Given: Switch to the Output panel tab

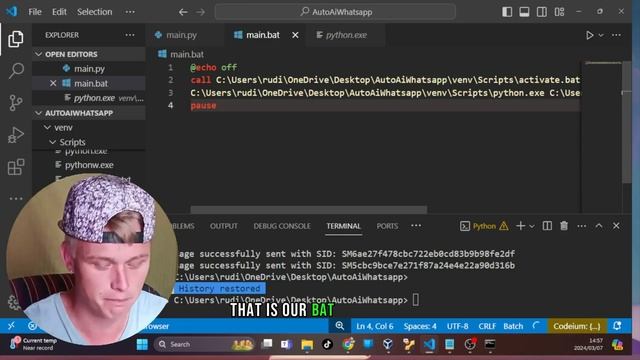Looking at the screenshot, I should point(224,226).
